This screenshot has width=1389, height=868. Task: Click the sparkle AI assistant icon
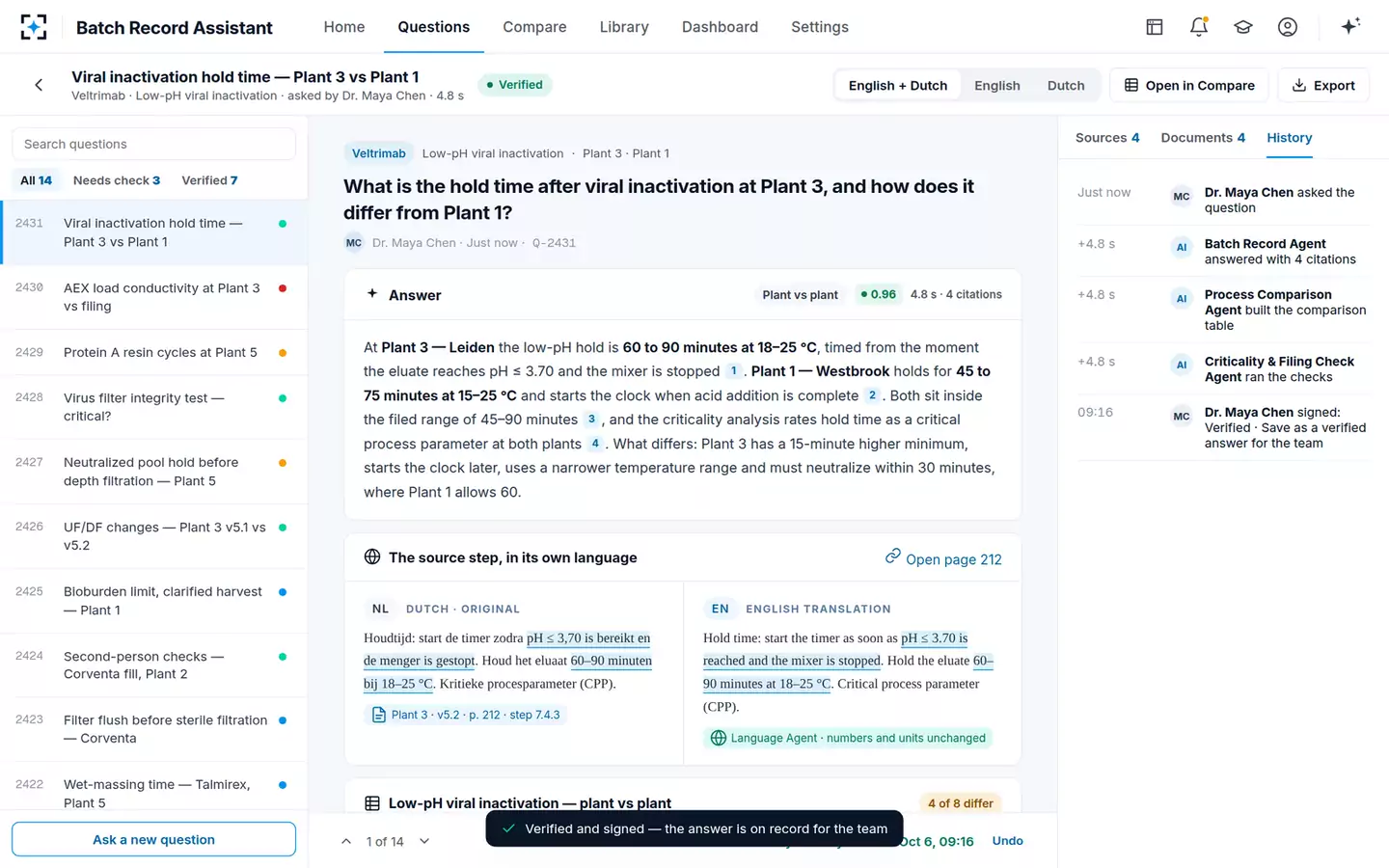coord(1350,26)
